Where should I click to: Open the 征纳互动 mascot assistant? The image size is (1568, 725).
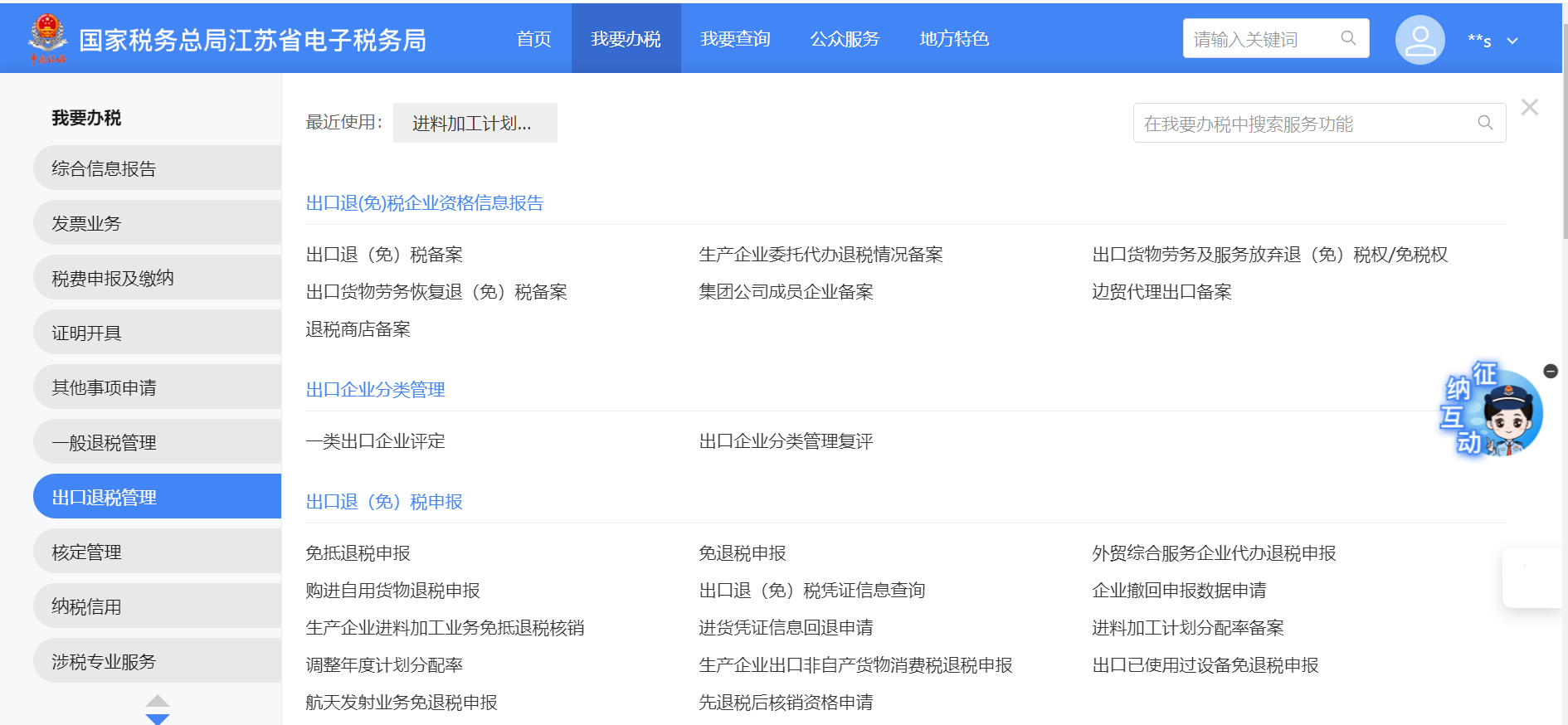click(x=1493, y=412)
